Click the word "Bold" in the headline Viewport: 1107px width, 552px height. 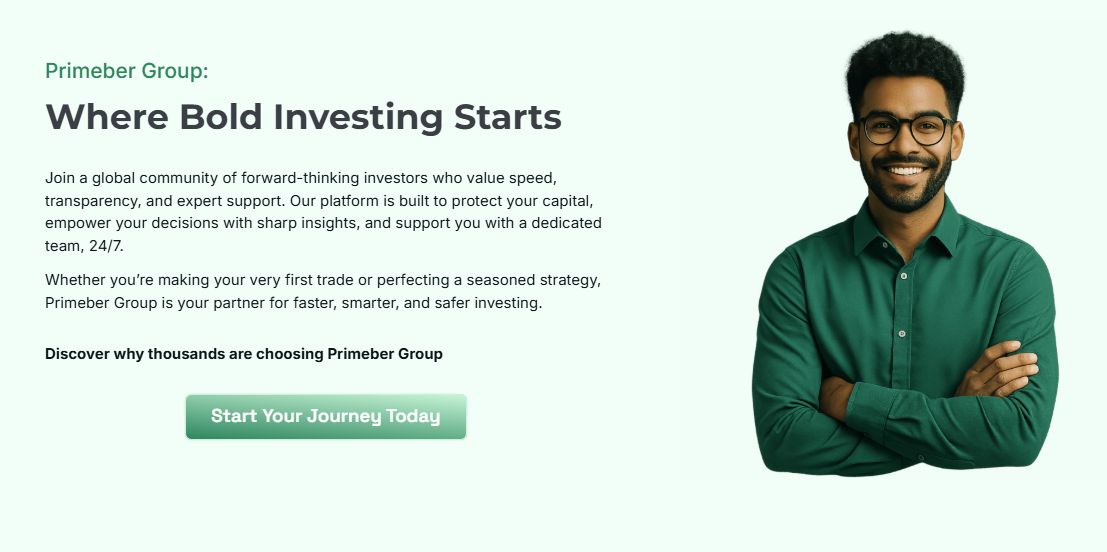pyautogui.click(x=220, y=117)
